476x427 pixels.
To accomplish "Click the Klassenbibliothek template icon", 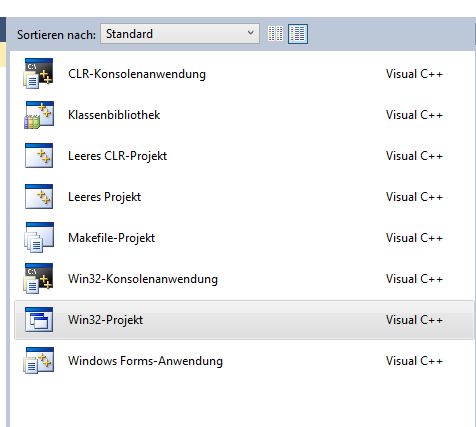I will click(x=39, y=115).
